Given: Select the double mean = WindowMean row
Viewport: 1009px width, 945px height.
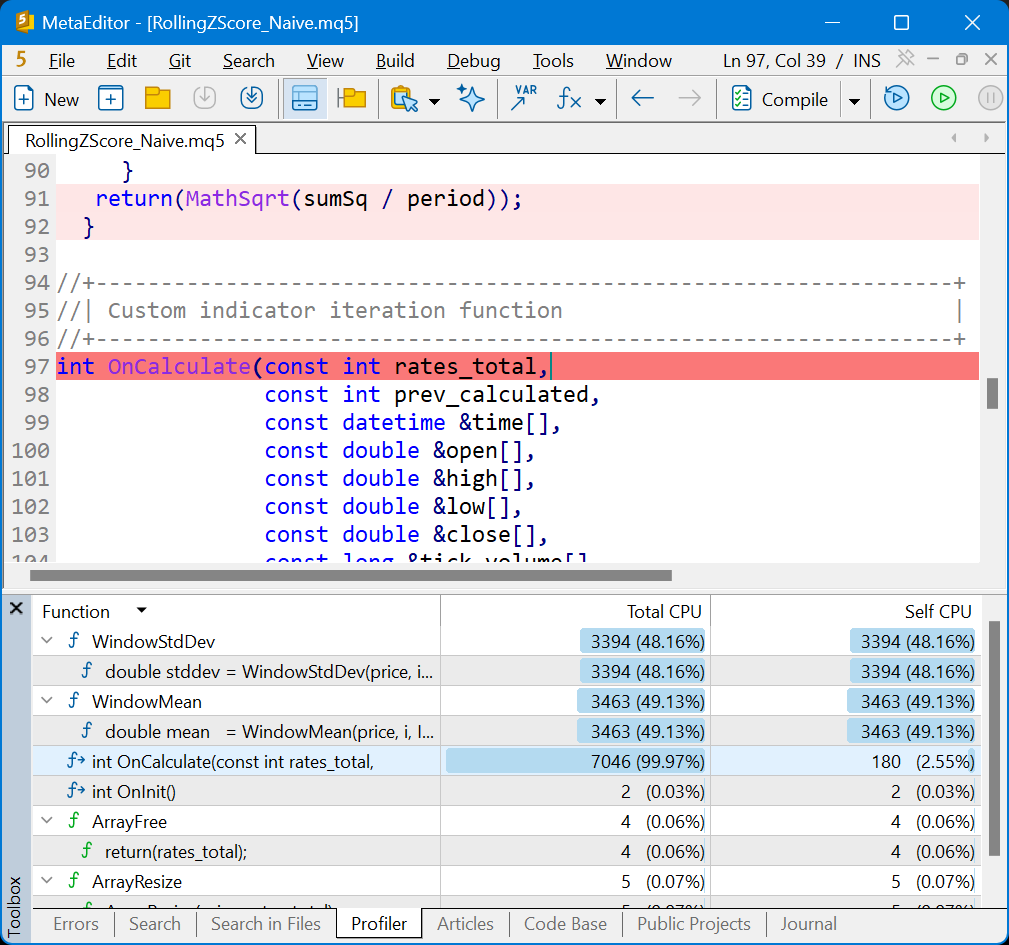Looking at the screenshot, I should point(506,731).
